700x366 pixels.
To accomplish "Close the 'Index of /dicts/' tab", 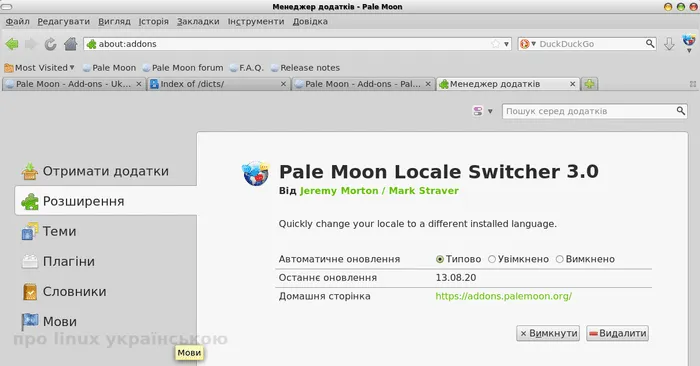I will pyautogui.click(x=283, y=84).
